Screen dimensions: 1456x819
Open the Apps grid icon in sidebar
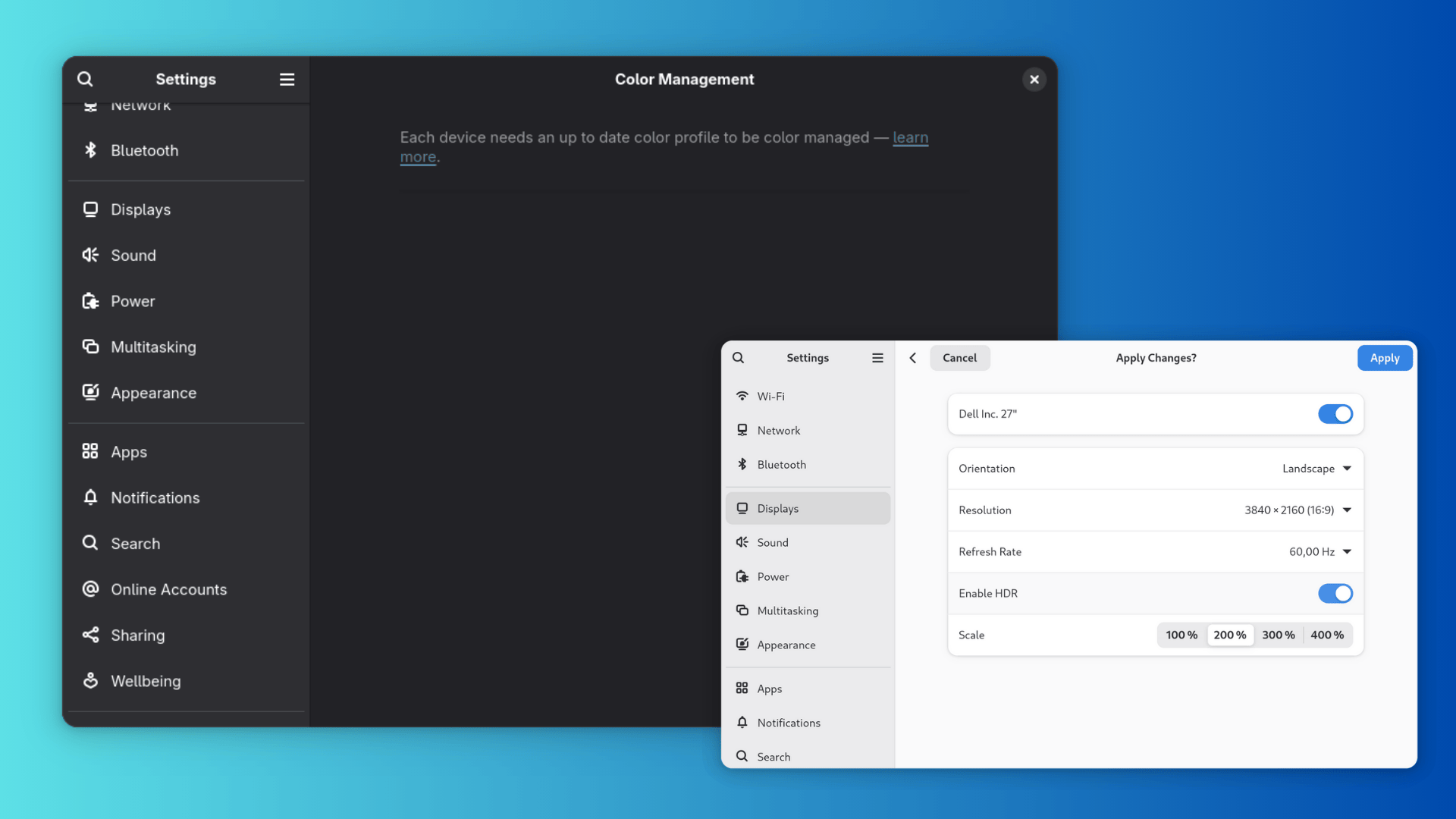pyautogui.click(x=91, y=451)
